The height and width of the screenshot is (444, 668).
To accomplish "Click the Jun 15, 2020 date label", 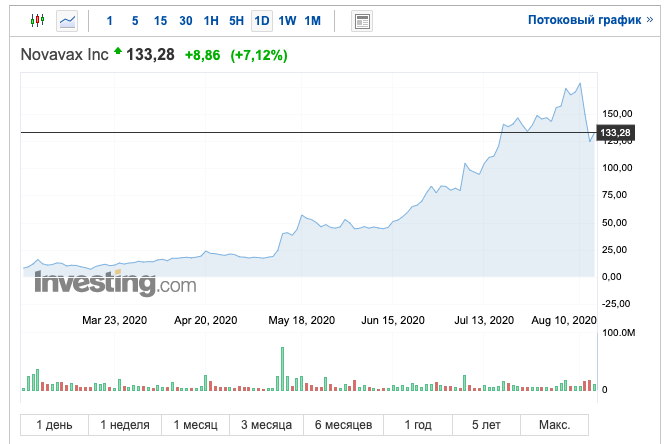I will [393, 320].
